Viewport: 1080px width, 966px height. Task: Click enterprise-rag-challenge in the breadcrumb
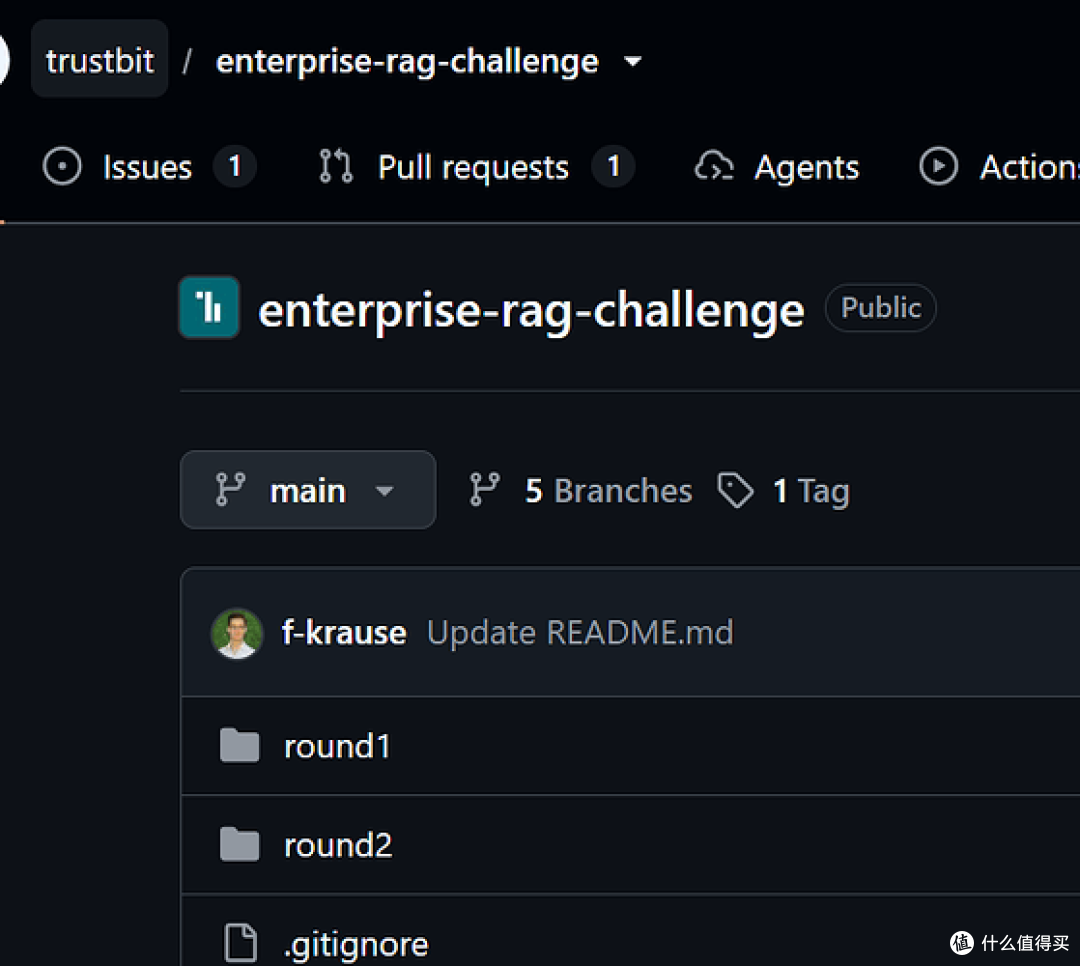407,61
